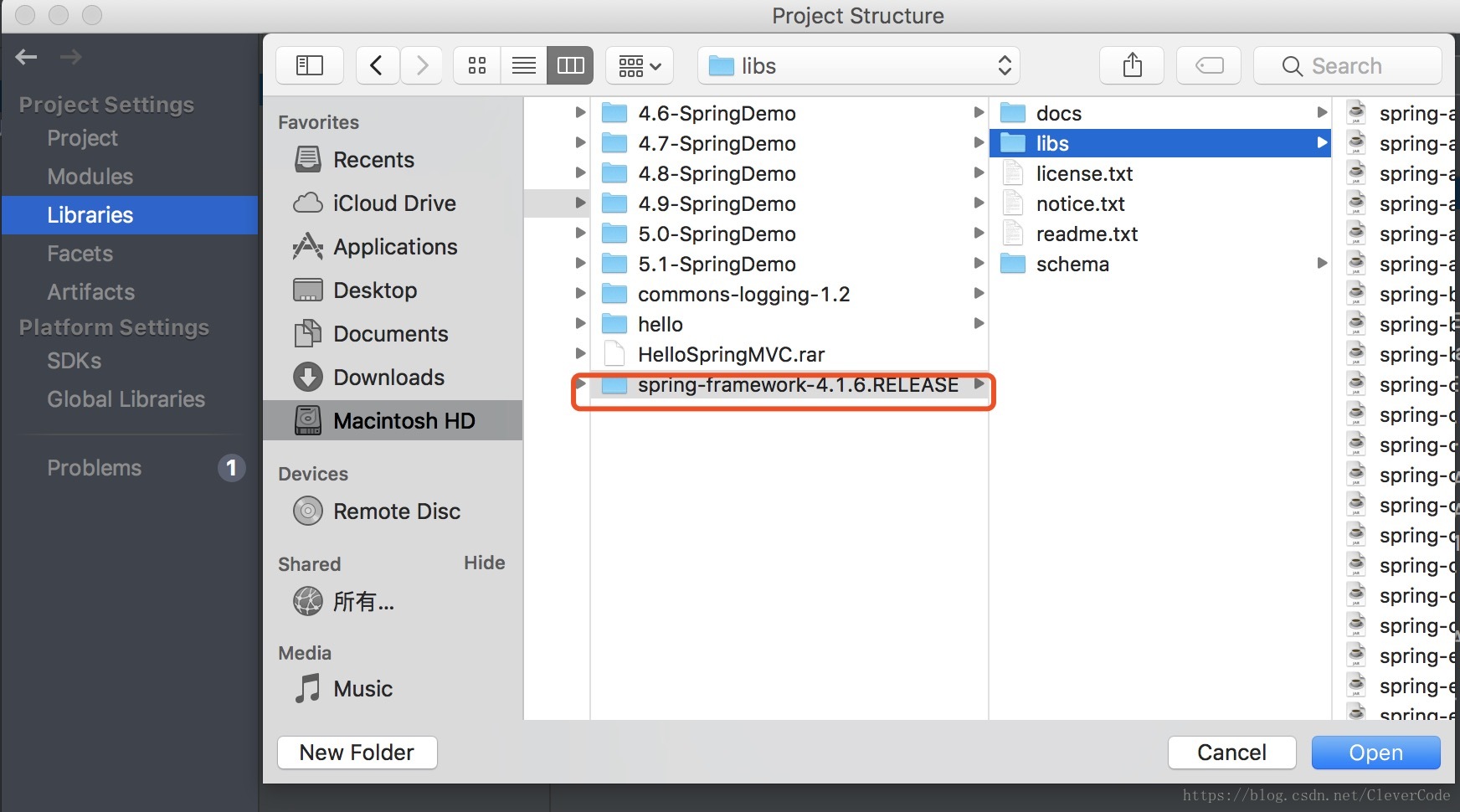Toggle the file dialog sidebar icon
The width and height of the screenshot is (1460, 812).
(x=310, y=65)
